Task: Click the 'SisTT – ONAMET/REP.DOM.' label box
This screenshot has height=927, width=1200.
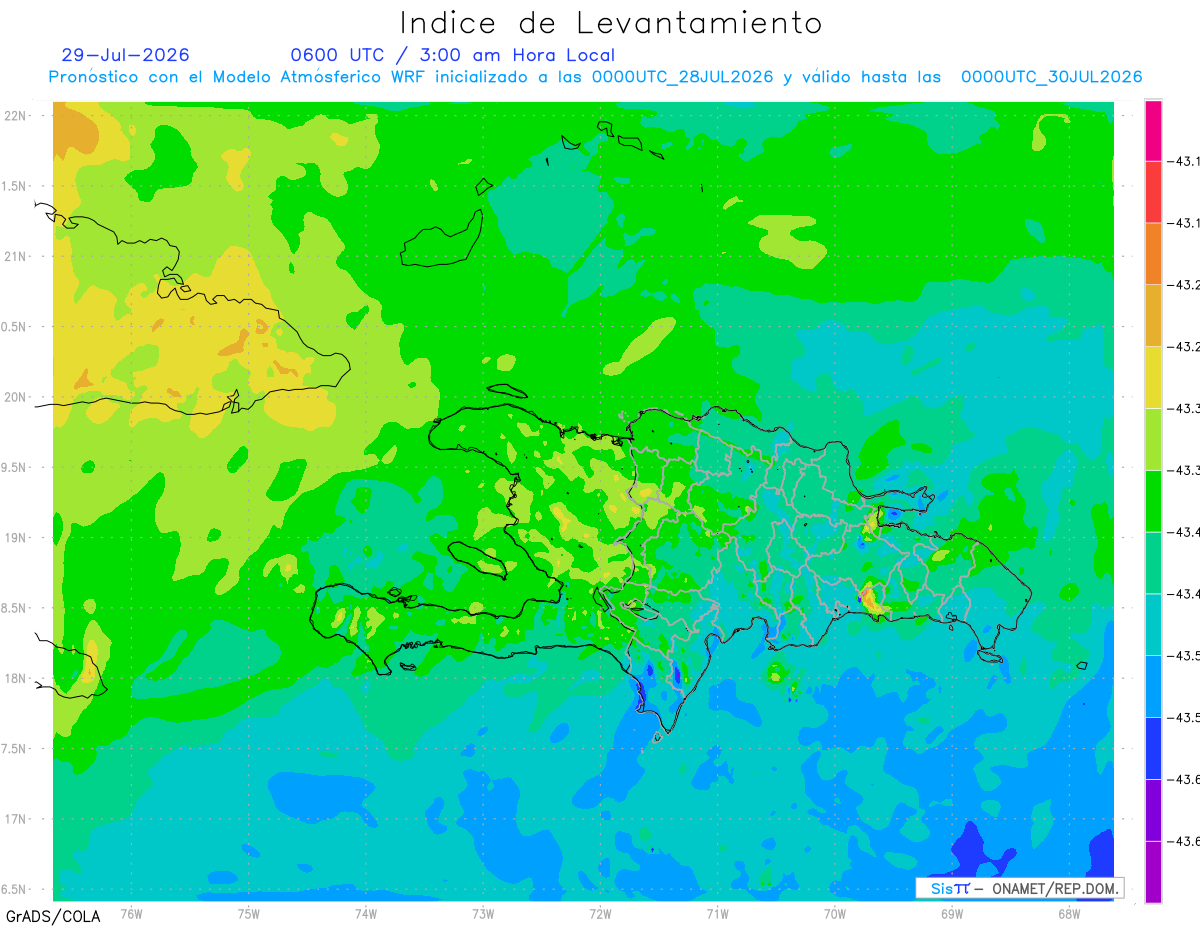Action: click(1020, 888)
